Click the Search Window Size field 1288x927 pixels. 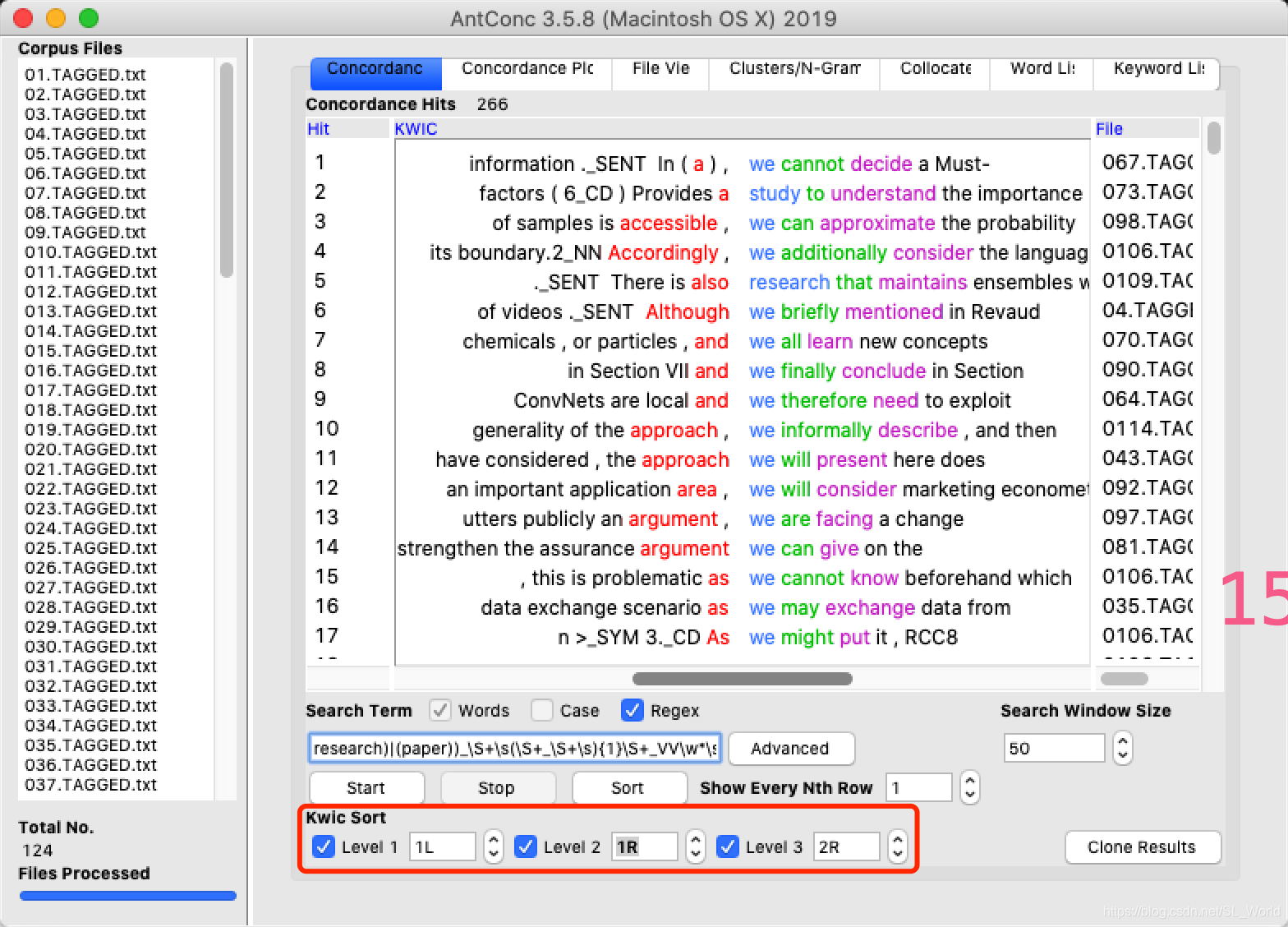pyautogui.click(x=1054, y=748)
